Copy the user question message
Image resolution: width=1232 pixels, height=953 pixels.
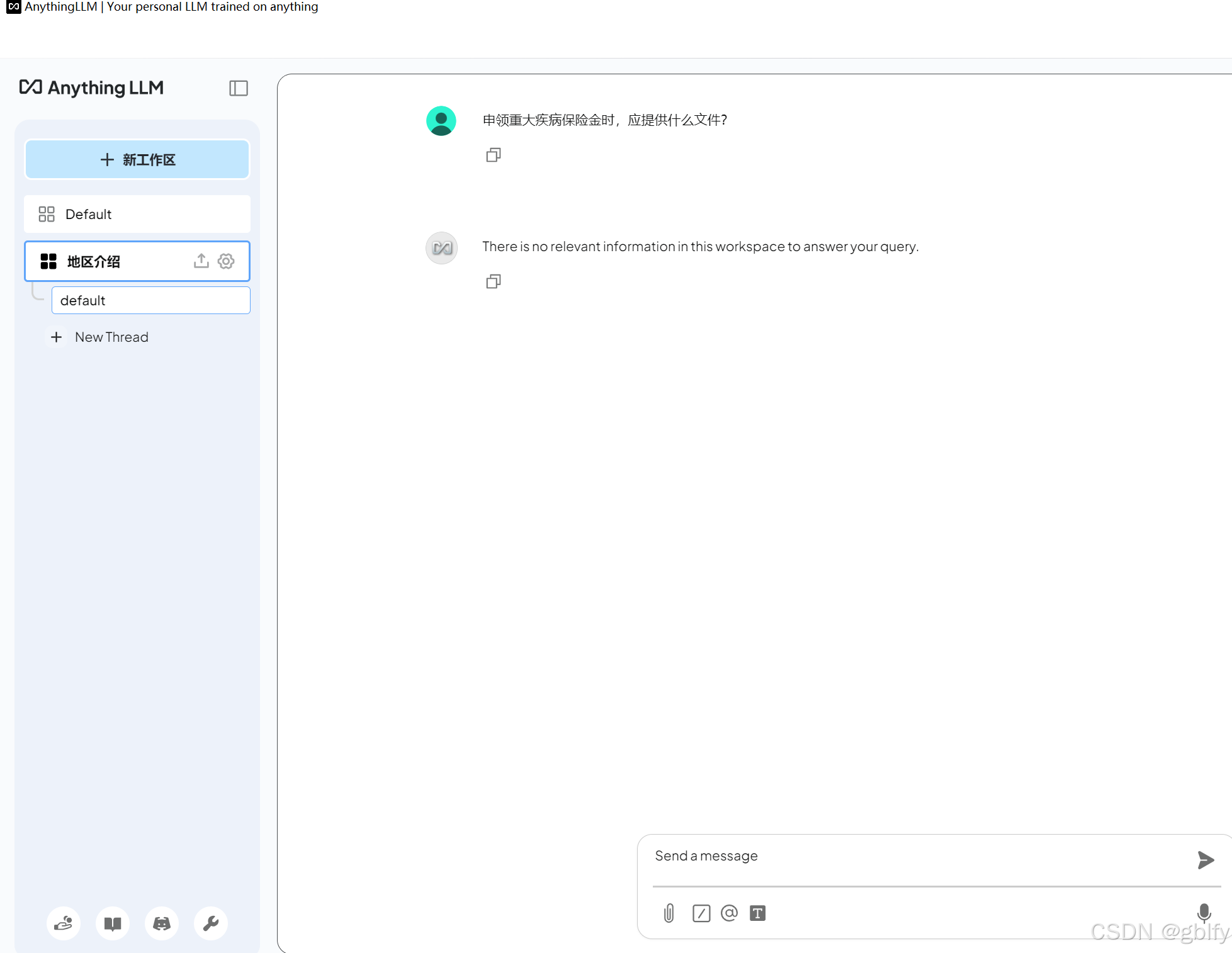[493, 155]
